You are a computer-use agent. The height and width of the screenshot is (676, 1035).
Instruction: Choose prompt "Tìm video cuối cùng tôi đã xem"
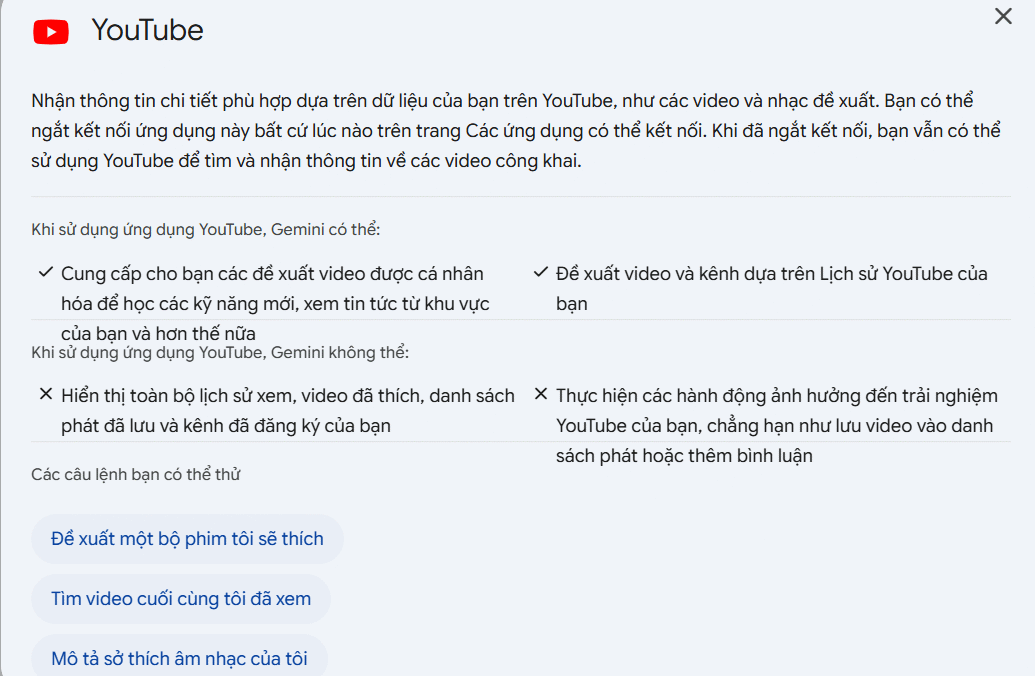click(x=181, y=599)
